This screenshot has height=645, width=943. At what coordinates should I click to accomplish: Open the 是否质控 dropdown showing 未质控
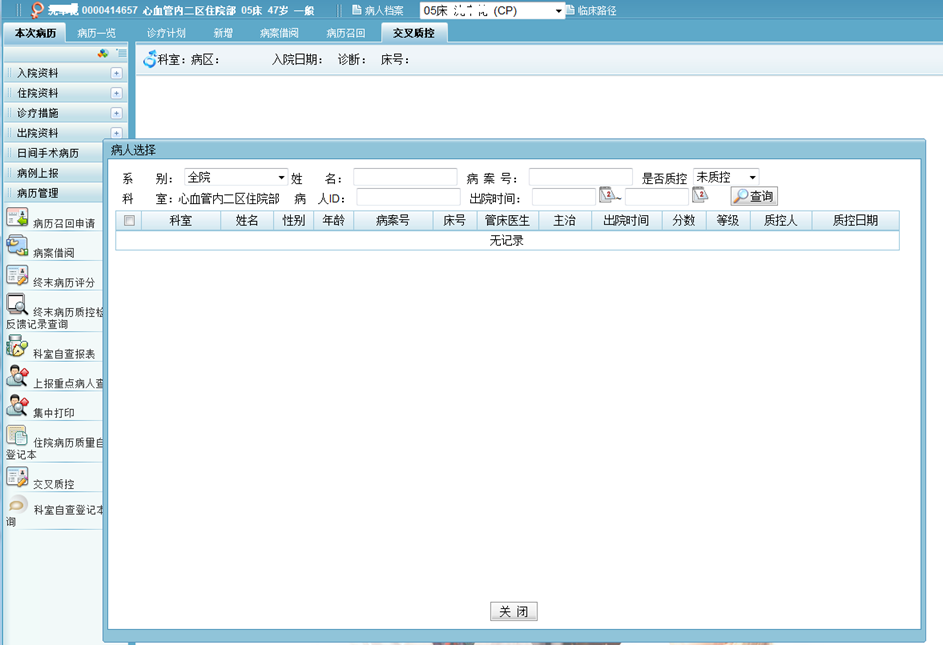pyautogui.click(x=726, y=177)
